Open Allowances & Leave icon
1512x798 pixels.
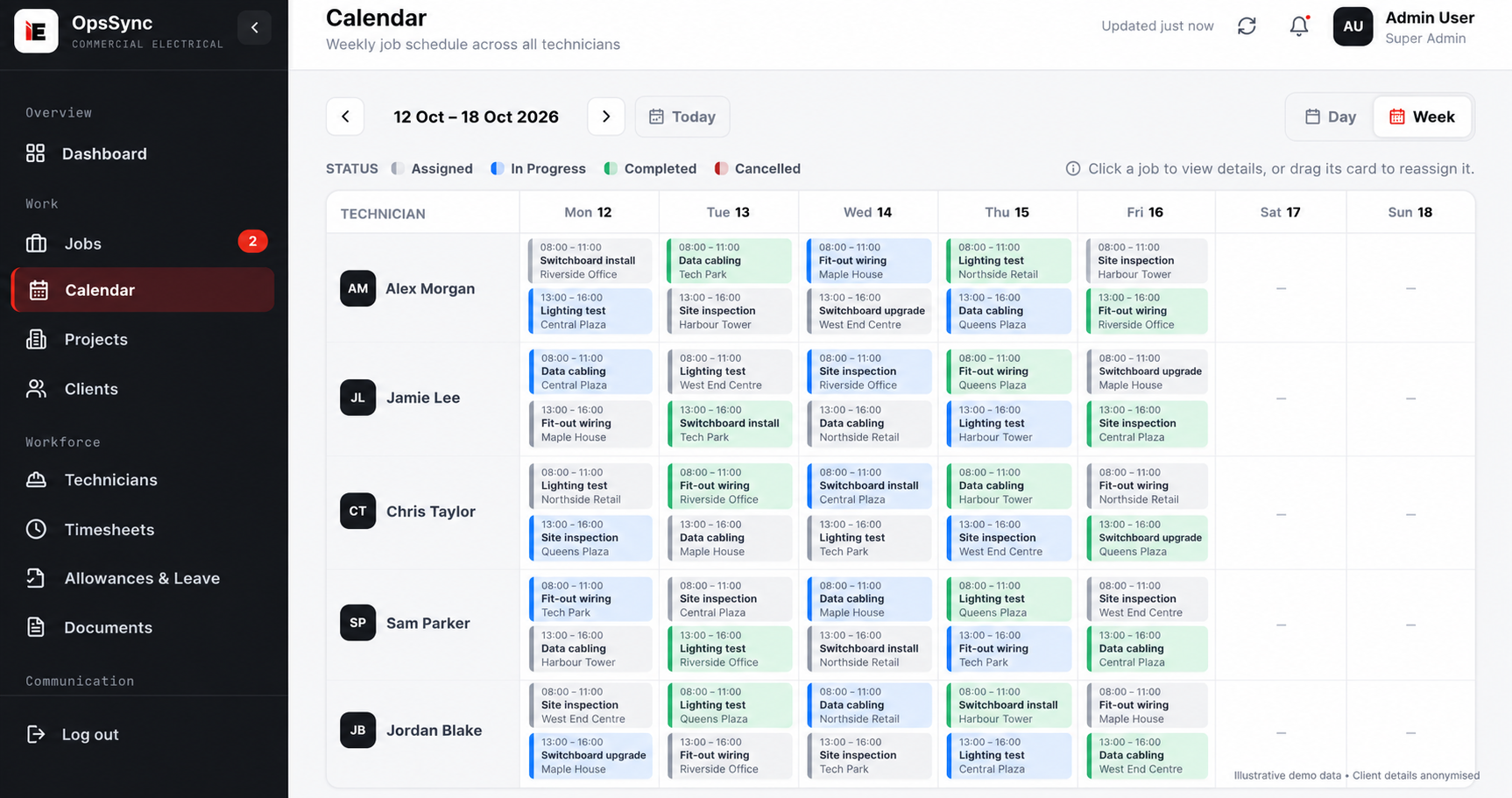36,578
